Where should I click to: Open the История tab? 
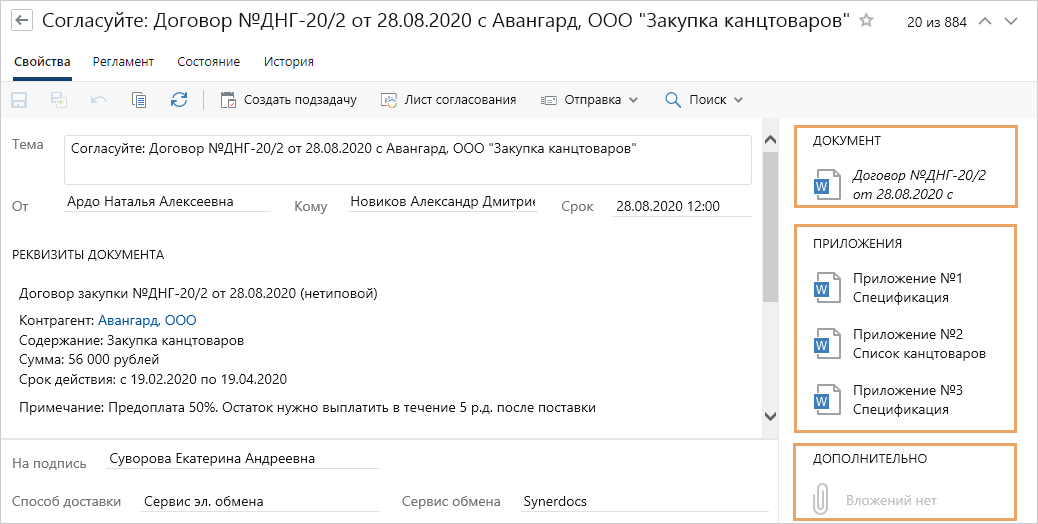(289, 61)
